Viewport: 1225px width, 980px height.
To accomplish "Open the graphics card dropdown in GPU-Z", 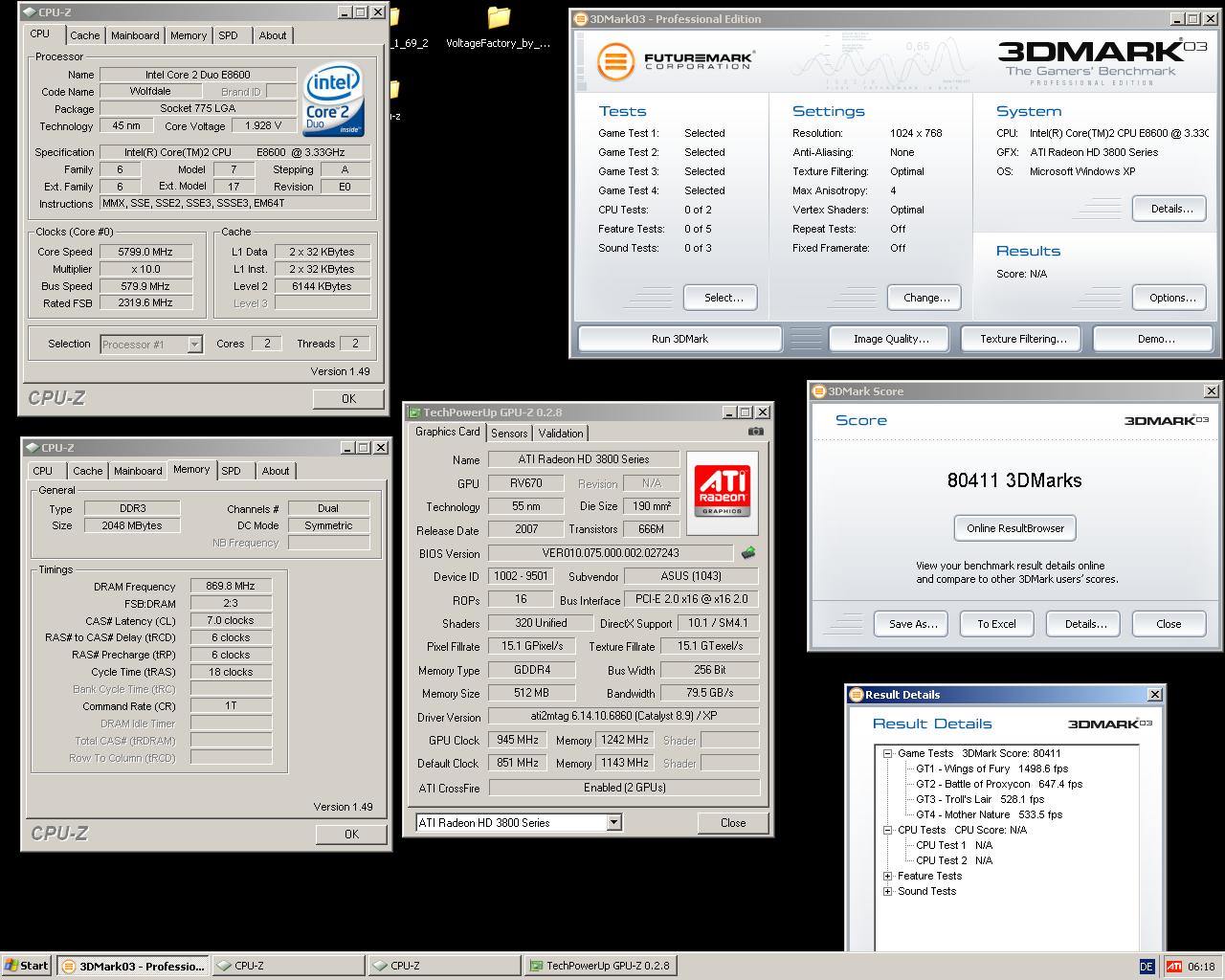I will [x=613, y=823].
